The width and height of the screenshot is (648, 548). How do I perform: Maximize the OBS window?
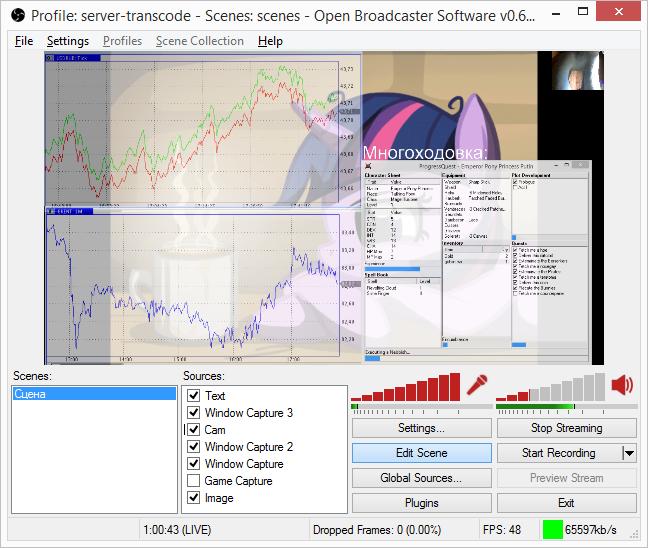click(583, 12)
